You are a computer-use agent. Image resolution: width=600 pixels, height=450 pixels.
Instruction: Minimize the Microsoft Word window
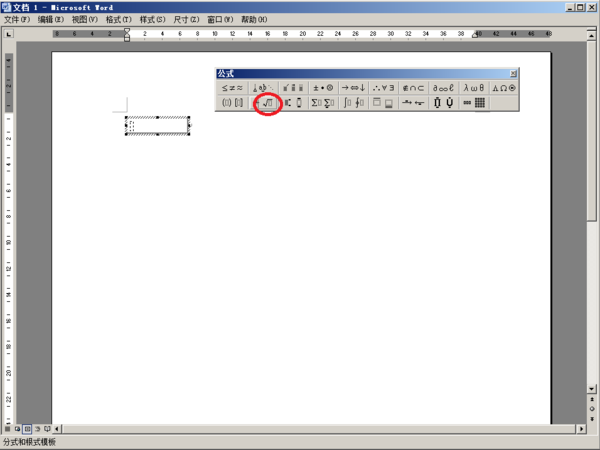point(571,7)
